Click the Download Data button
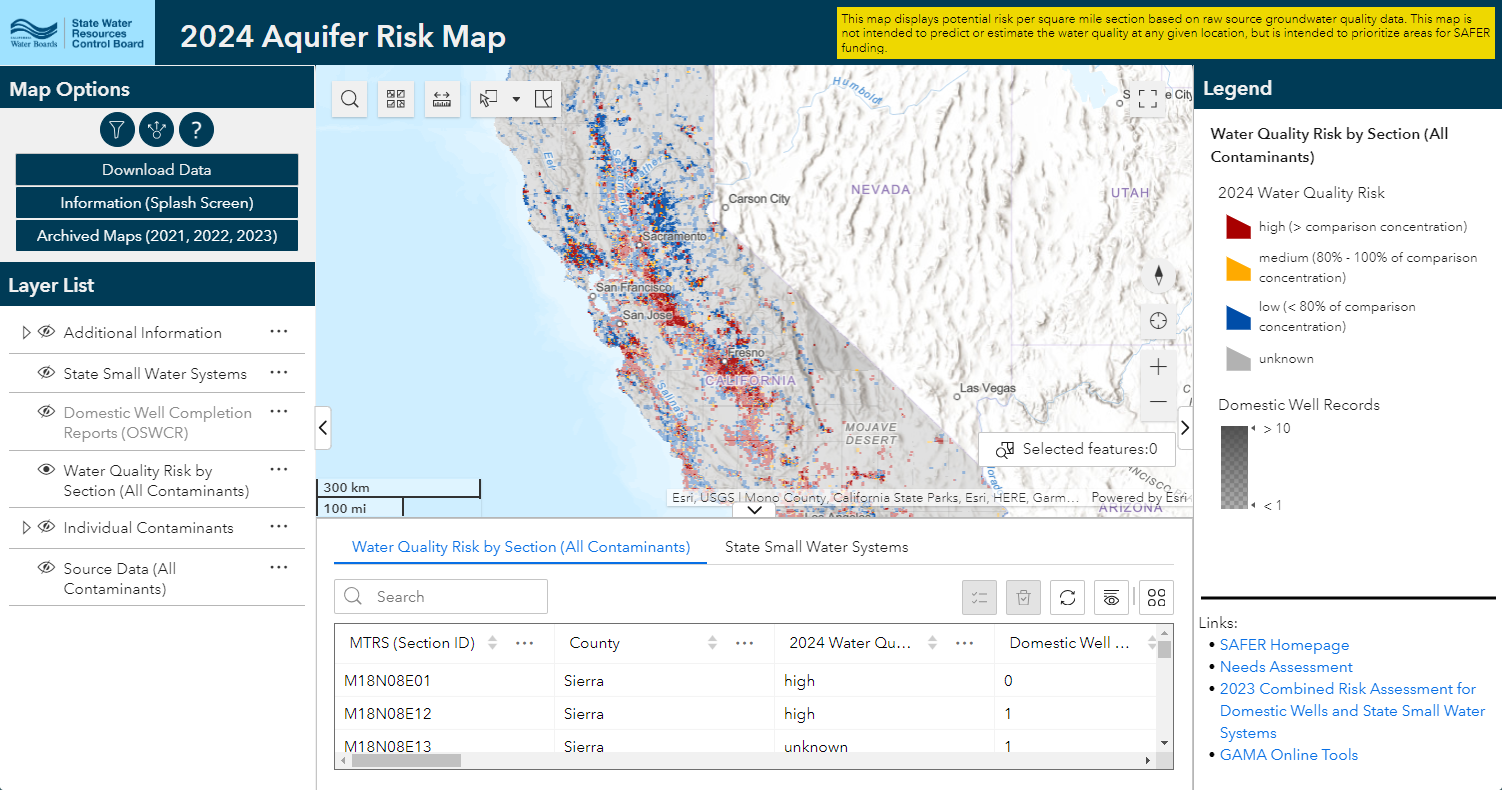 157,170
